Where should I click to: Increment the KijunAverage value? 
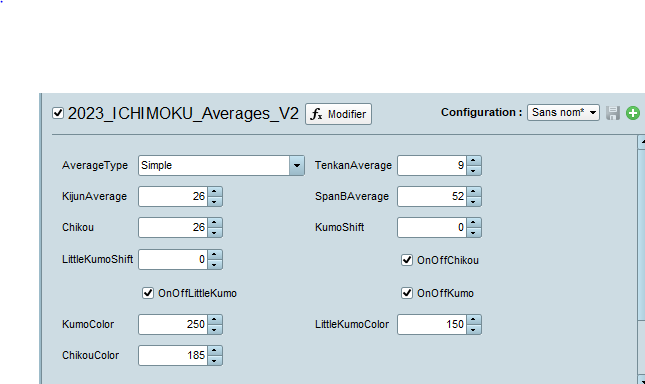coord(214,192)
